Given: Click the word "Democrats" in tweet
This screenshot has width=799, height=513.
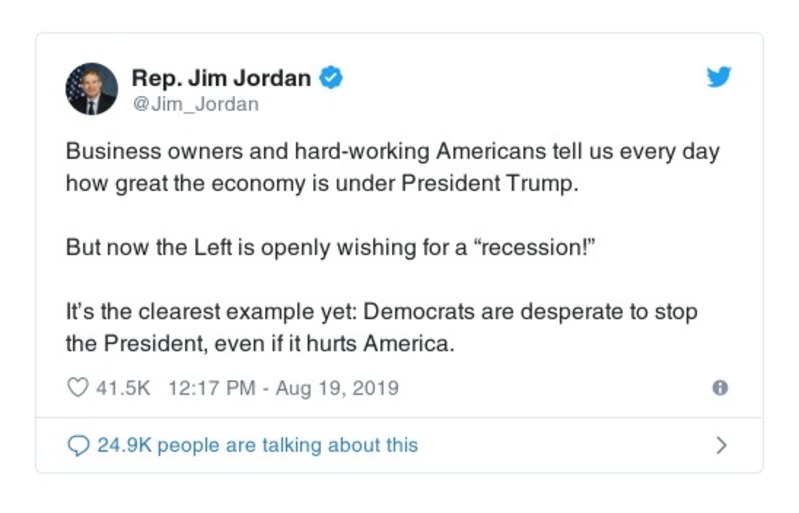Looking at the screenshot, I should pos(418,312).
